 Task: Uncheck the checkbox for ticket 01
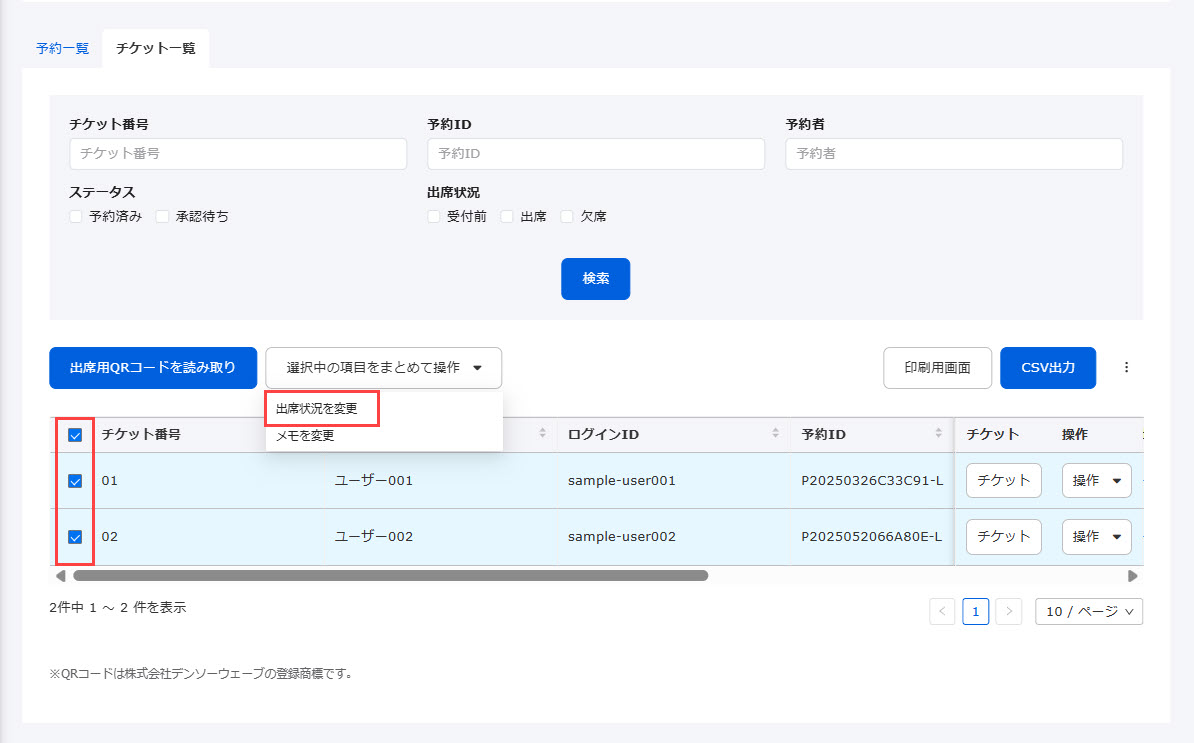pos(75,481)
